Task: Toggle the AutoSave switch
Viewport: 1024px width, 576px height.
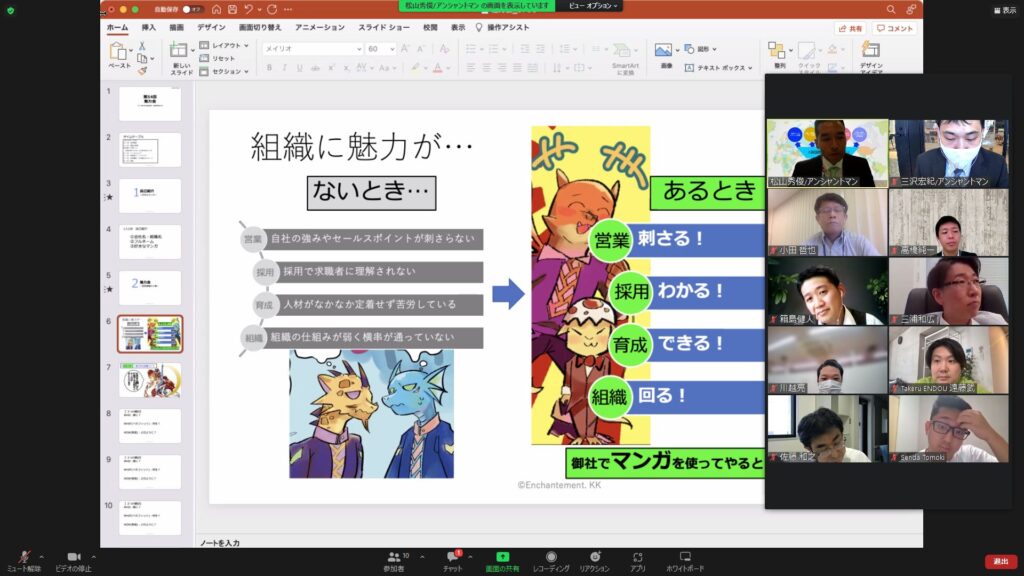Action: click(193, 9)
